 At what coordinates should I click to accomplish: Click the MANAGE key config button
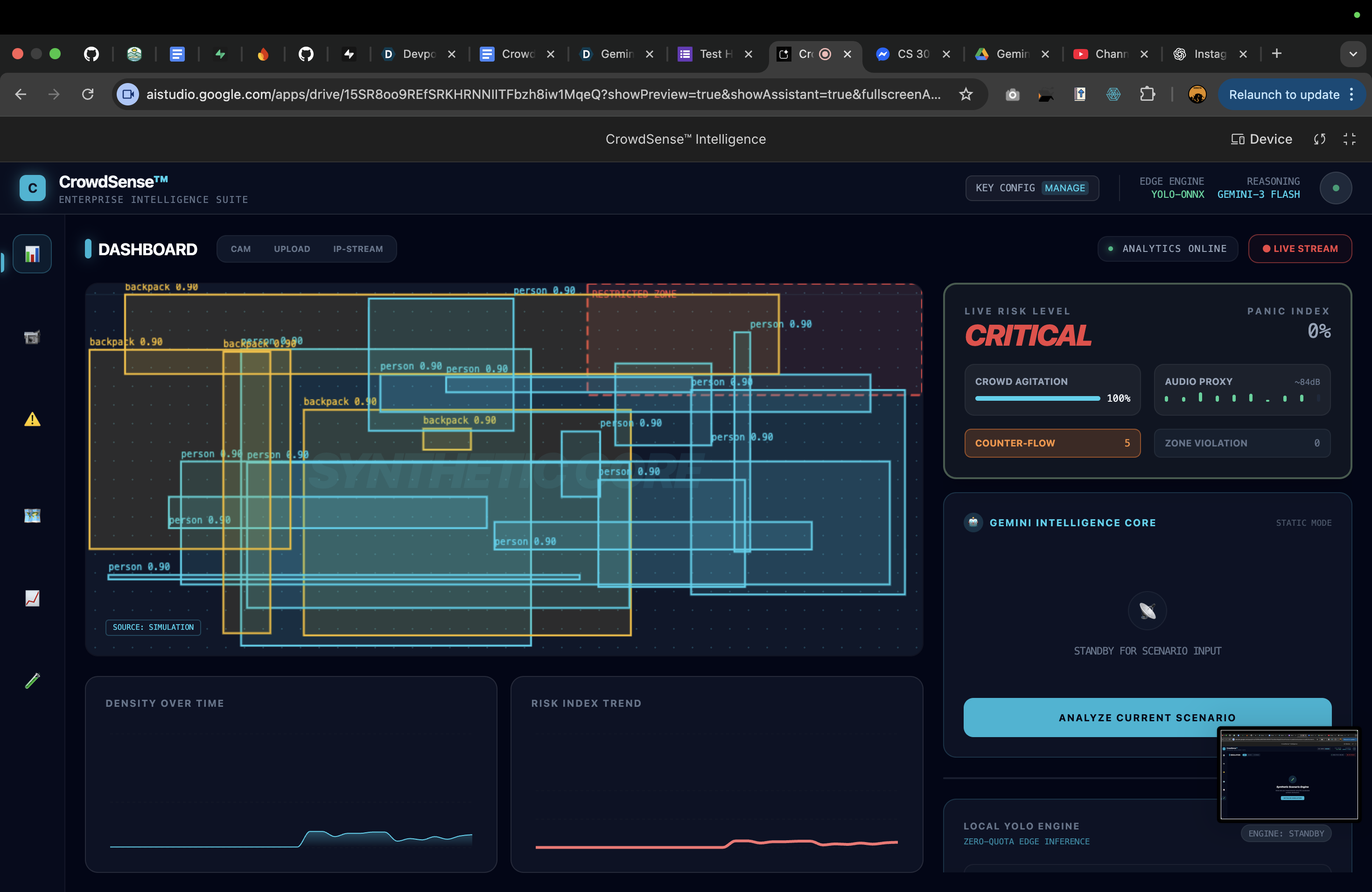coord(1064,188)
